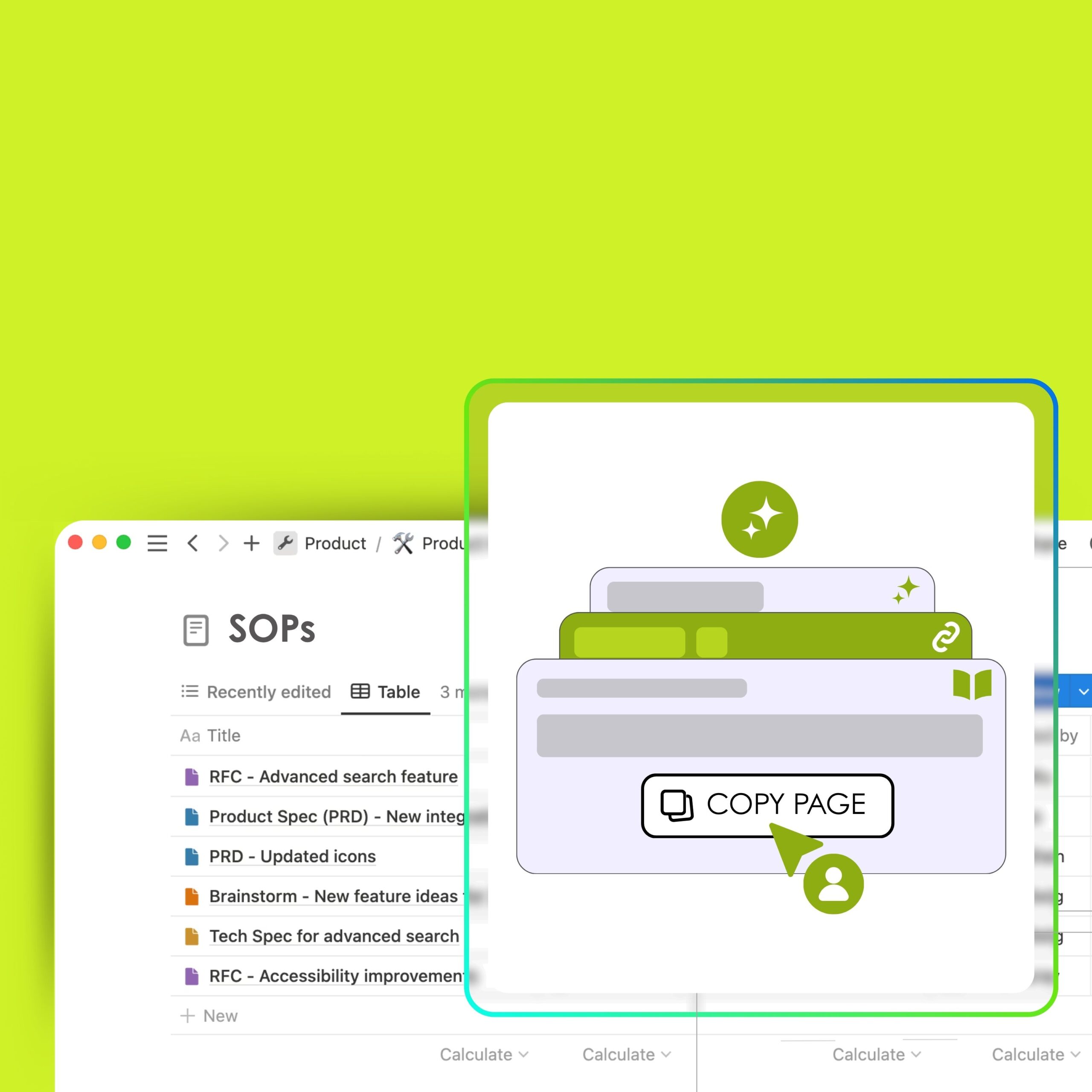Expand the rightmost Calculate dropdown
Image resolution: width=1092 pixels, height=1092 pixels.
click(1035, 1055)
